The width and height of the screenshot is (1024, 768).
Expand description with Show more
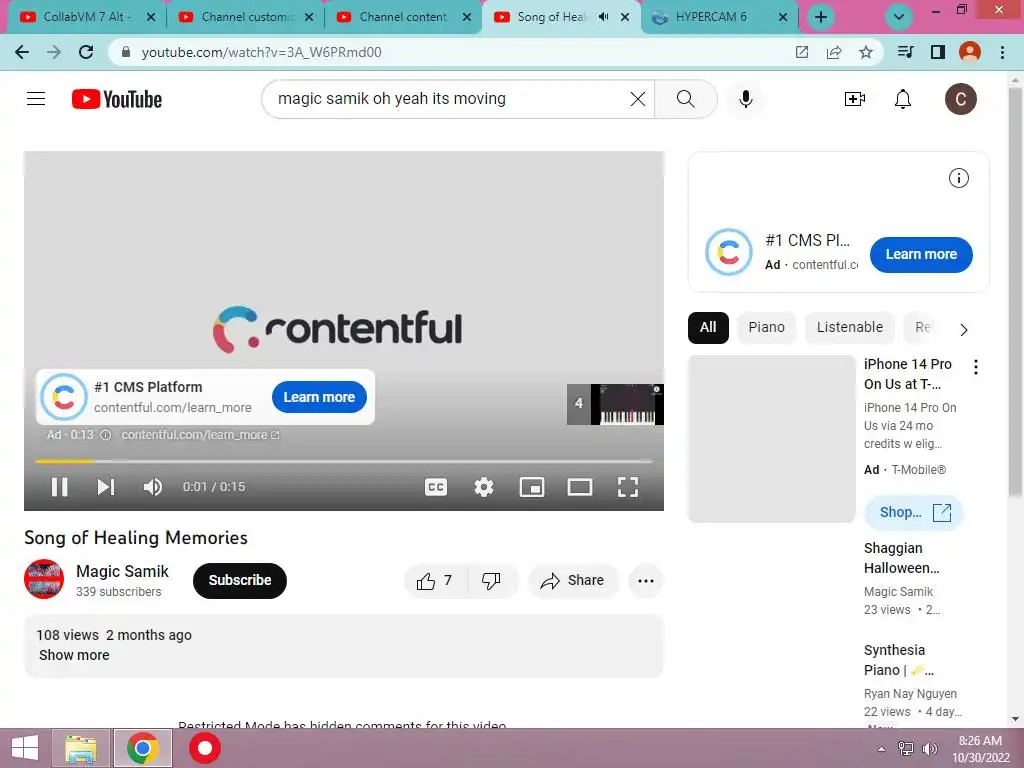(74, 655)
